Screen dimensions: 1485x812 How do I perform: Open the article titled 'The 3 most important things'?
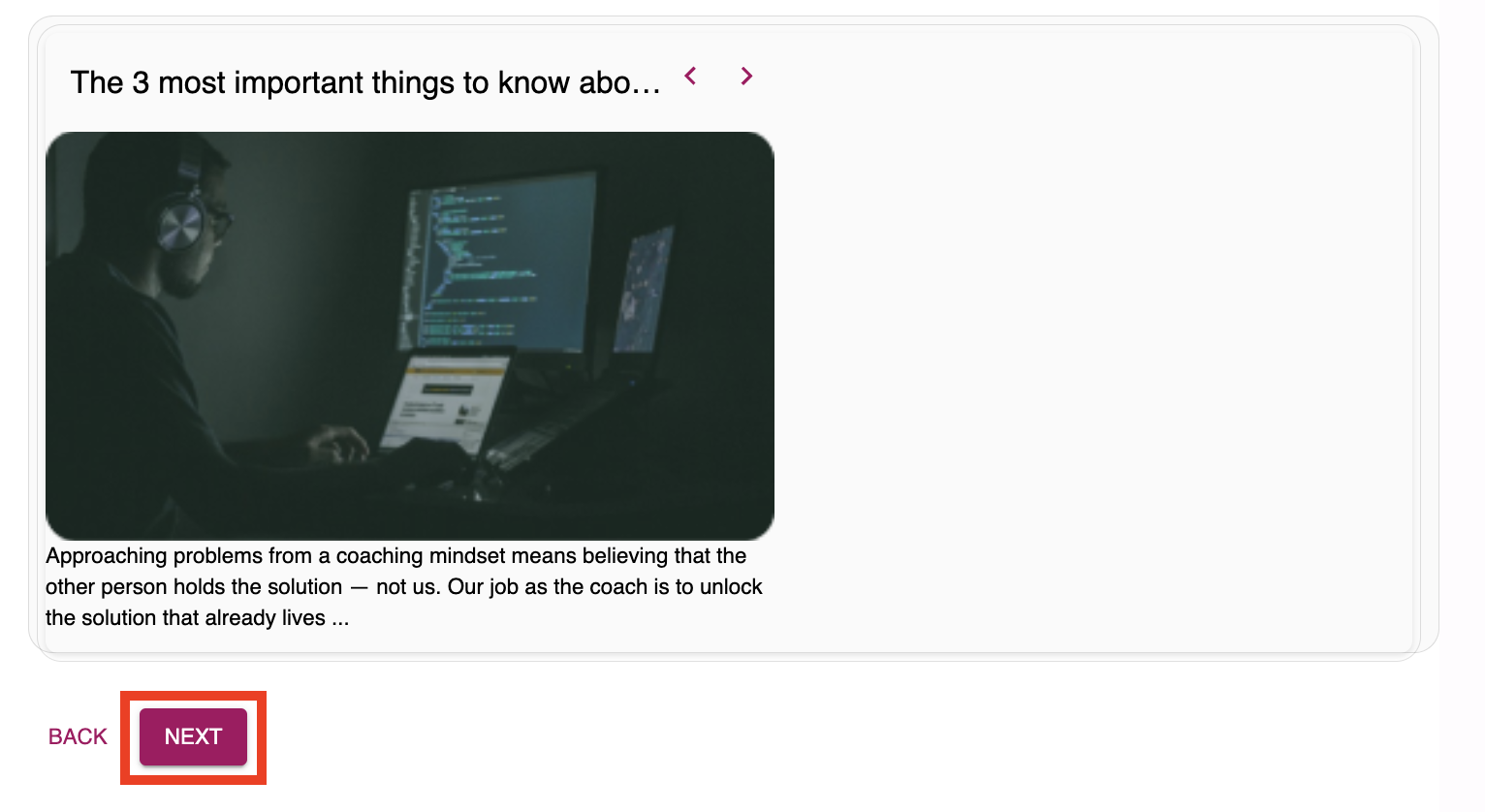tap(364, 83)
